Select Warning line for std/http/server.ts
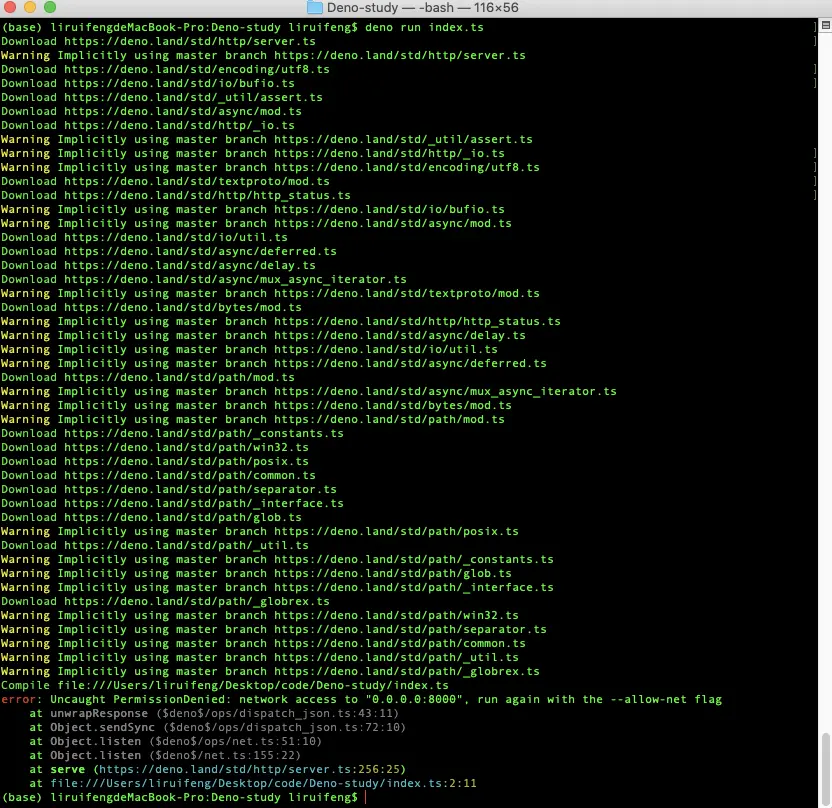This screenshot has width=832, height=808. [263, 55]
